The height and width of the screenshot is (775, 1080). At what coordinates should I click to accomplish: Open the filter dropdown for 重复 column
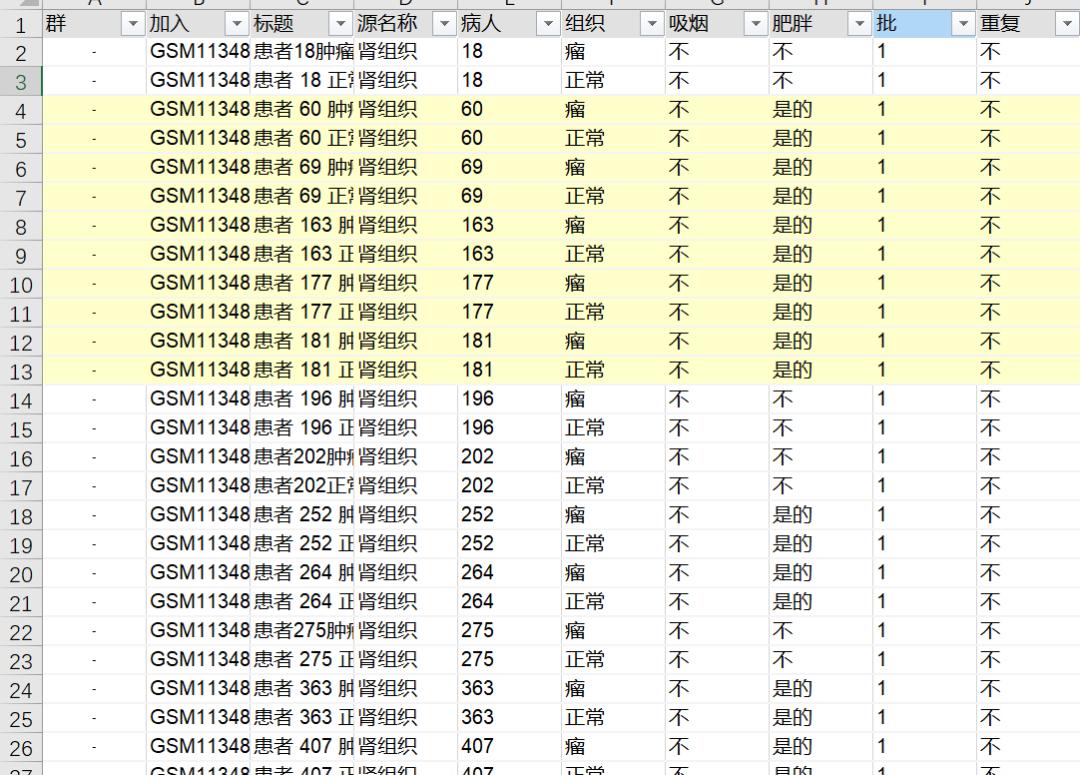coord(1067,25)
